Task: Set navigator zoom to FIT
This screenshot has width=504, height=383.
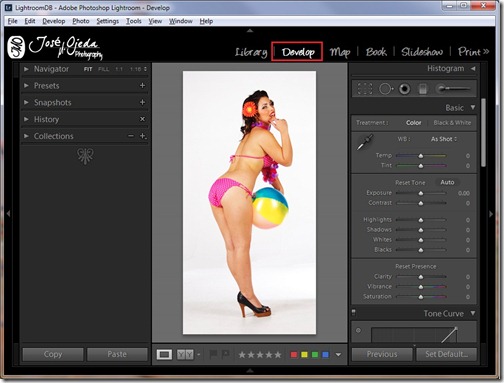Action: pyautogui.click(x=88, y=69)
